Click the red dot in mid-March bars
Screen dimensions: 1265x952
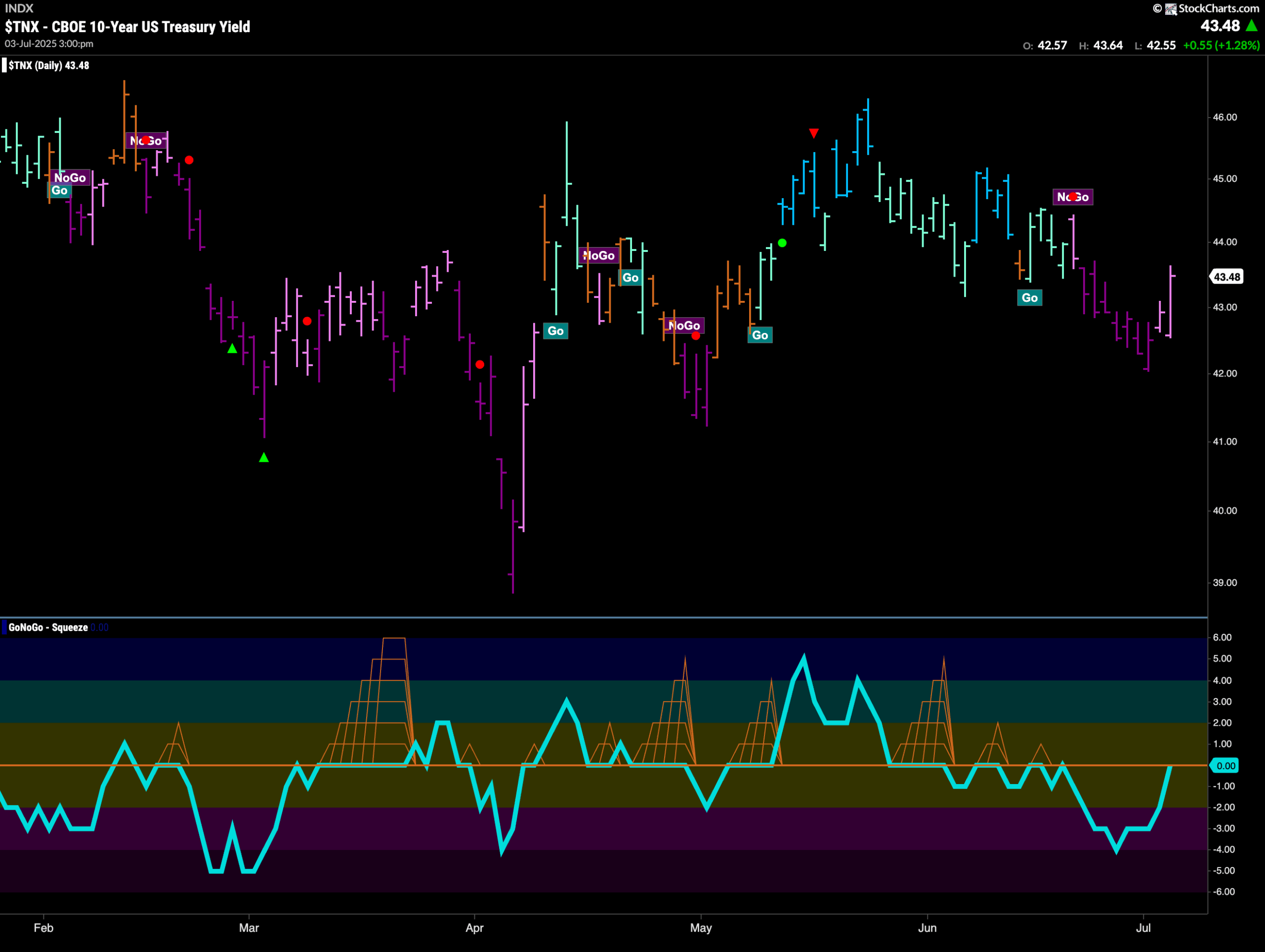pos(307,321)
